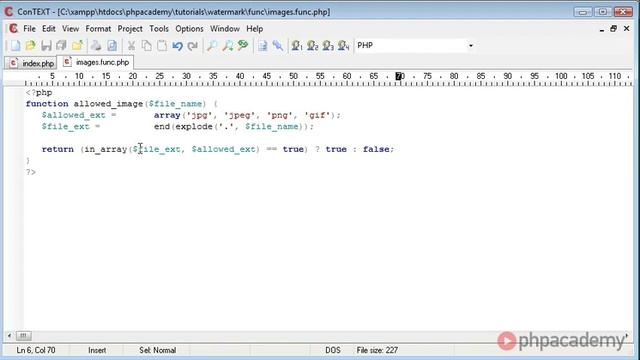Click the 'return' keyword

[x=58, y=149]
